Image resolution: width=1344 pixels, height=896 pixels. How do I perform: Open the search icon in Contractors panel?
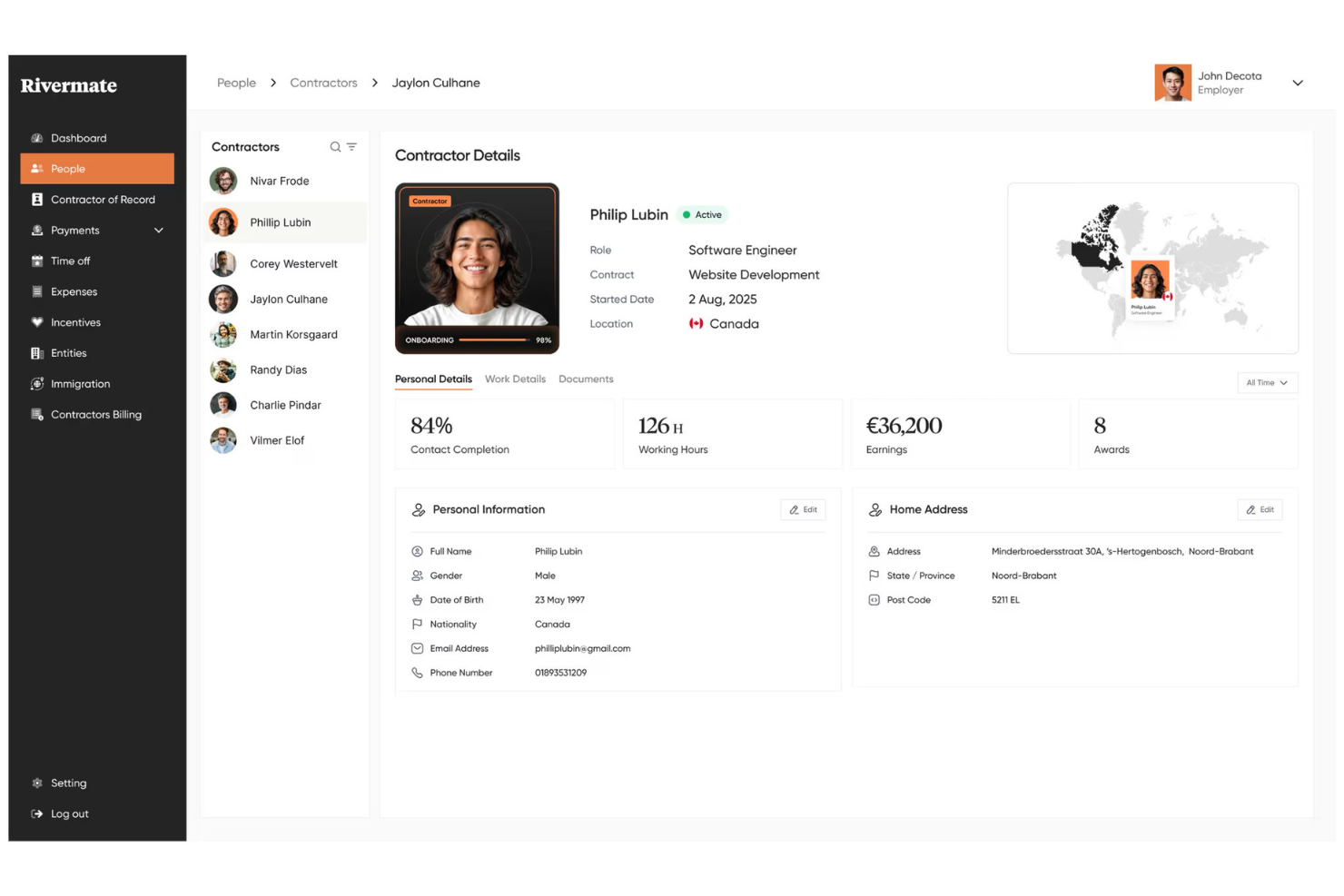(x=334, y=146)
